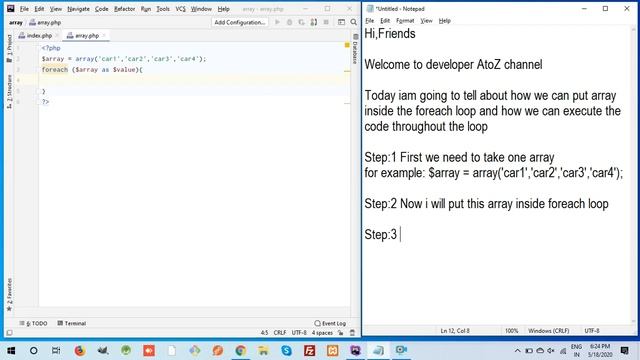Click the array.php breadcrumb in navigation bar
Image resolution: width=640 pixels, height=360 pixels.
tap(45, 22)
